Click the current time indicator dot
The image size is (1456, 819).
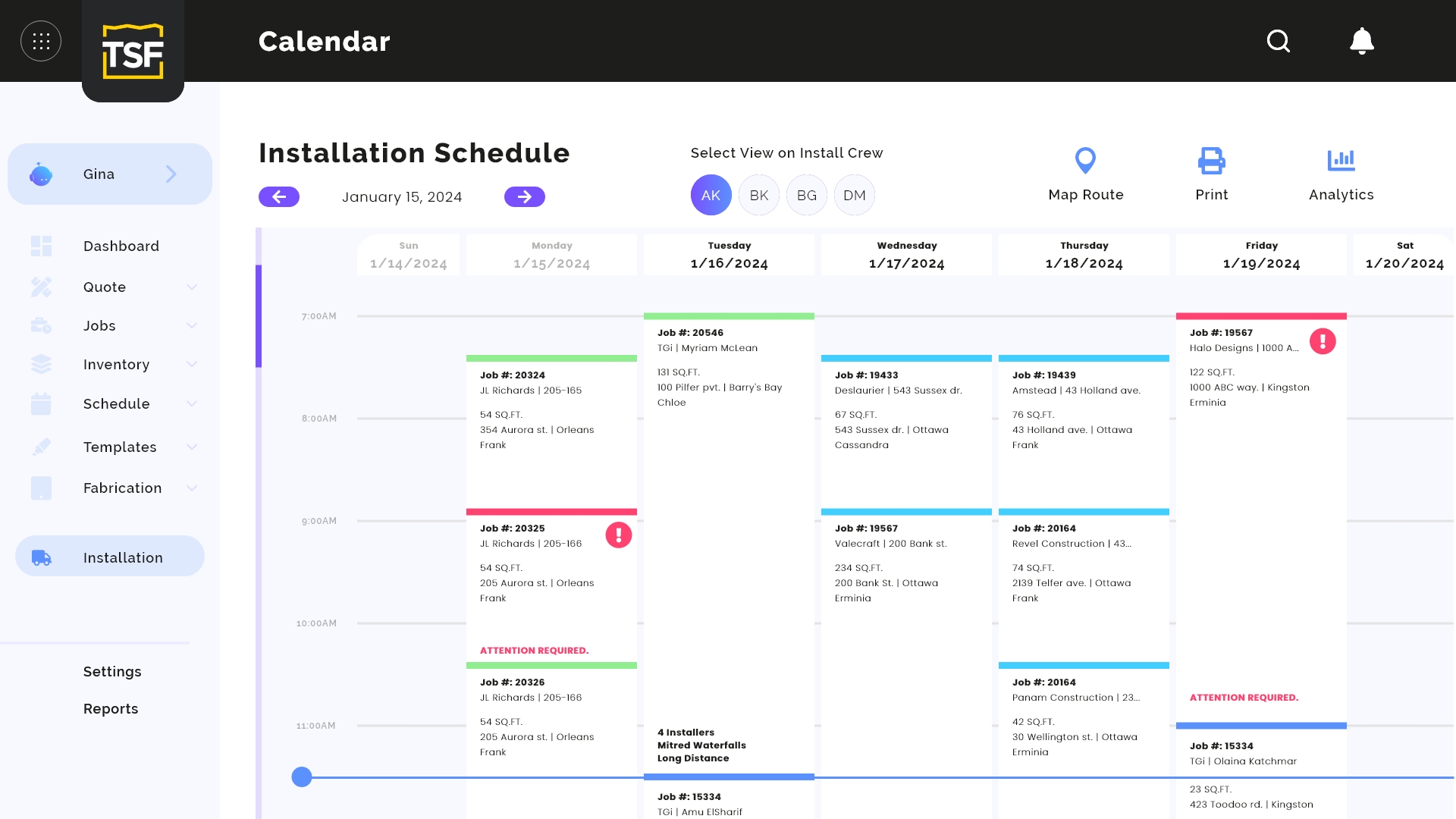tap(302, 777)
